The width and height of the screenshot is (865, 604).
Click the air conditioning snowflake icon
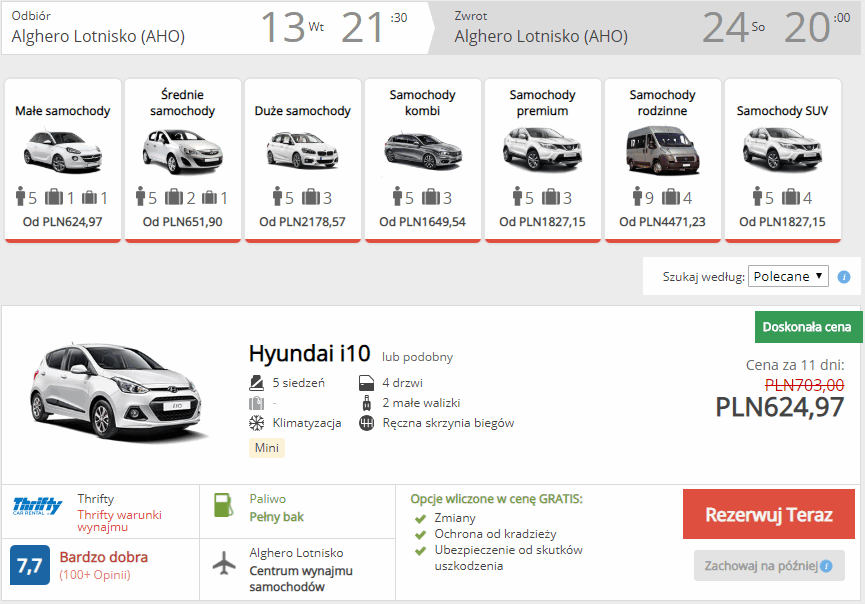click(x=256, y=422)
